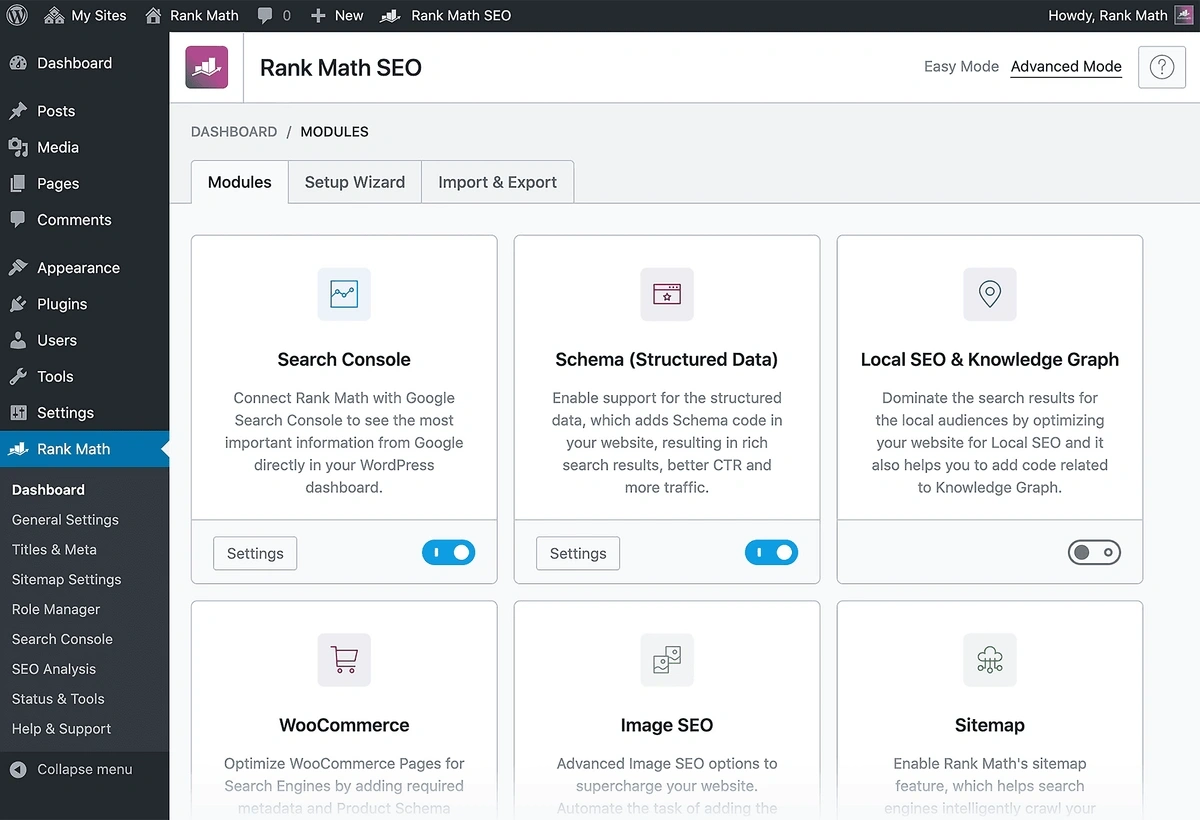The image size is (1200, 820).
Task: Open Rank Math Dashboard submenu item
Action: point(48,490)
